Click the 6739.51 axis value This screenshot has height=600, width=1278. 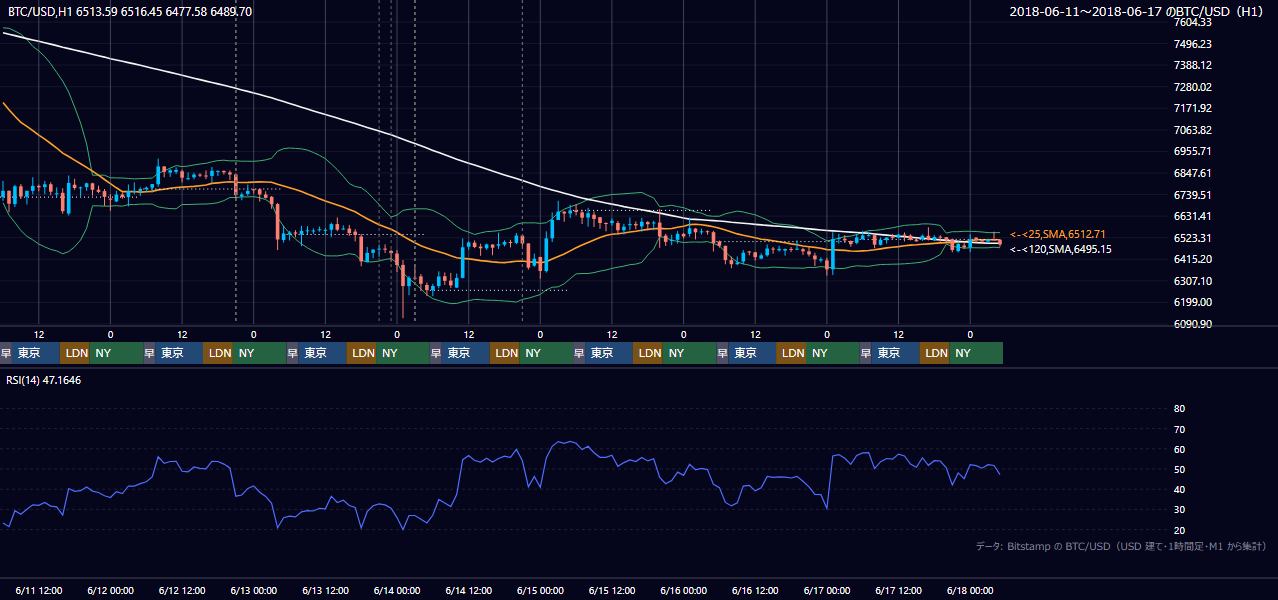pyautogui.click(x=1193, y=195)
